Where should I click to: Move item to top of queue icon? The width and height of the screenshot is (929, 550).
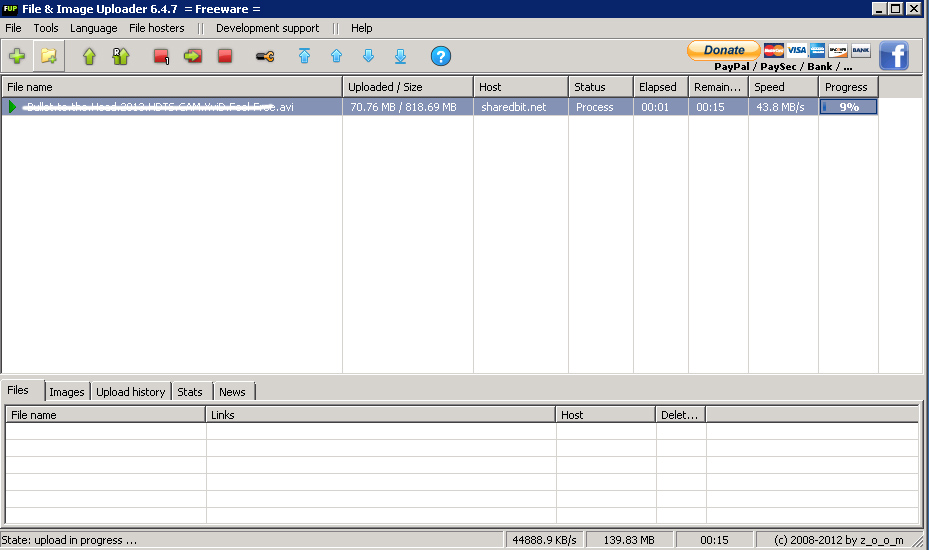305,56
